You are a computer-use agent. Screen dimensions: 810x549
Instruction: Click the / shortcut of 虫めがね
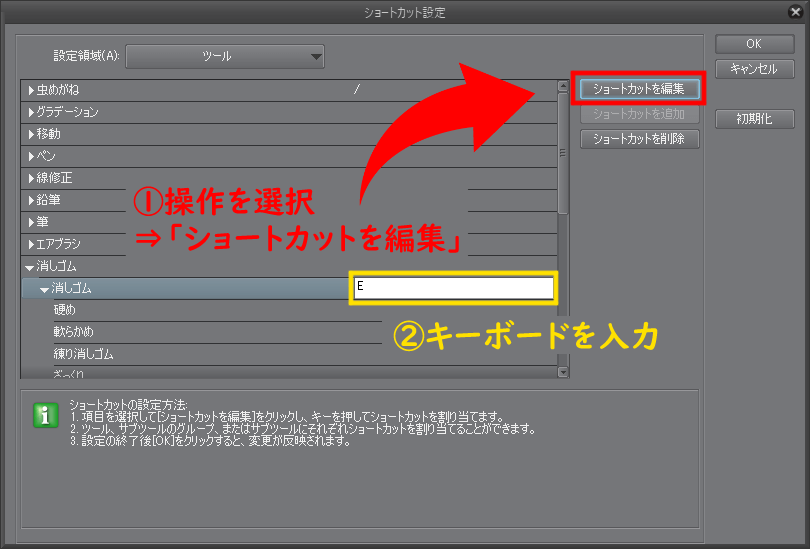tap(356, 90)
